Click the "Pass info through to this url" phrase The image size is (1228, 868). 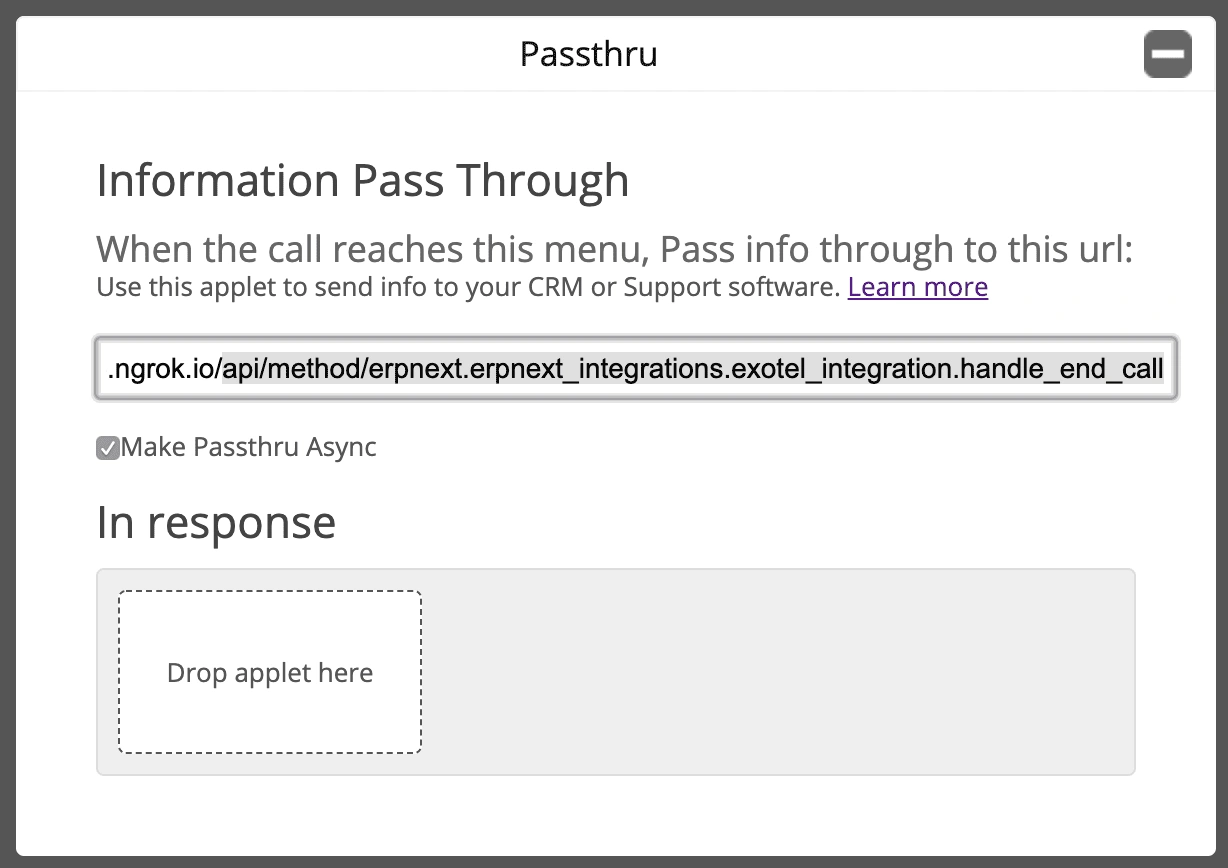pos(896,248)
